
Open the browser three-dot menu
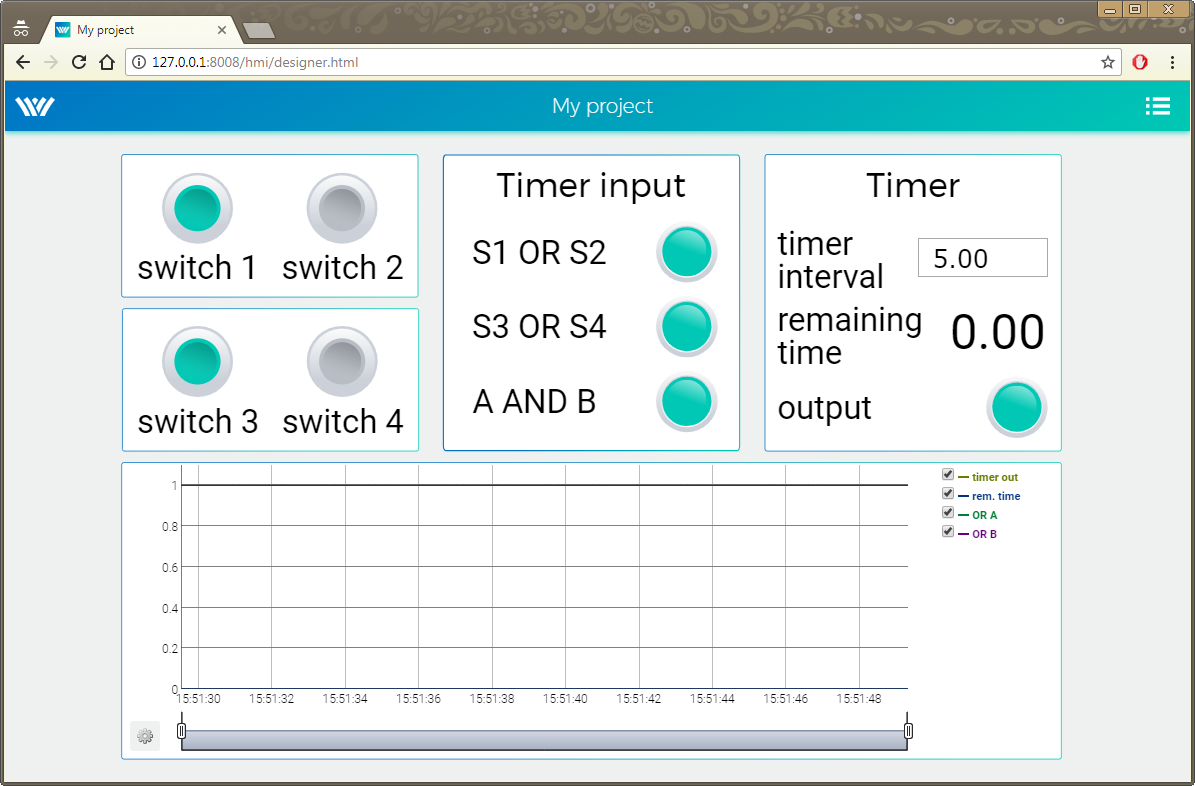[x=1172, y=63]
